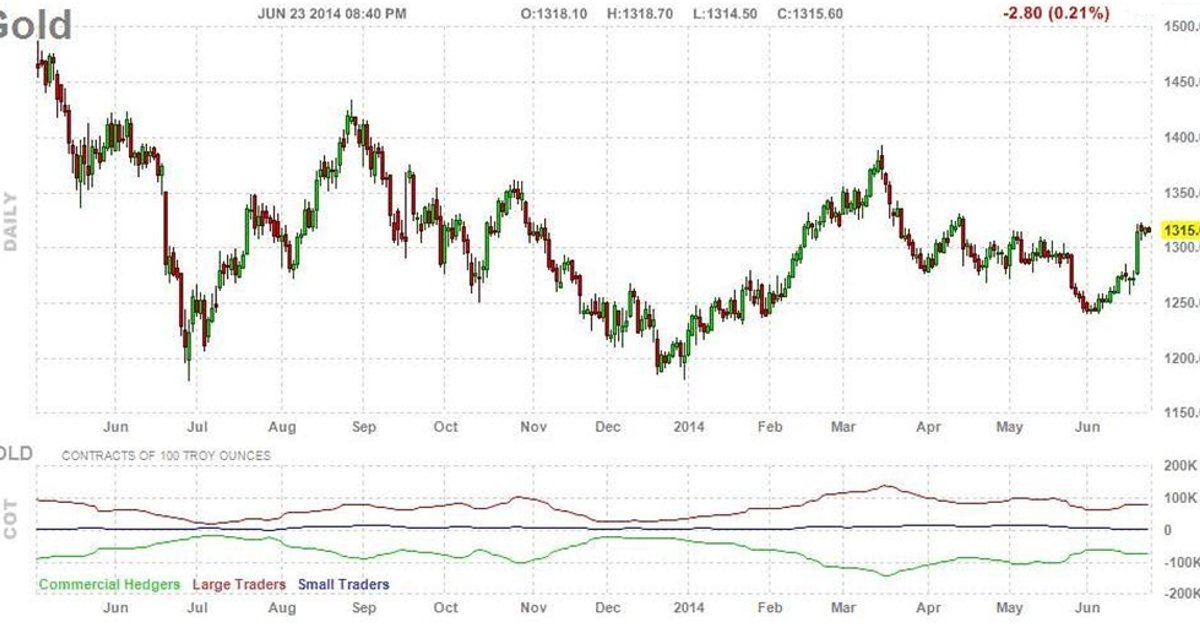Click the DAILY timeframe label
Screen dimensions: 1200x630
click(x=12, y=222)
